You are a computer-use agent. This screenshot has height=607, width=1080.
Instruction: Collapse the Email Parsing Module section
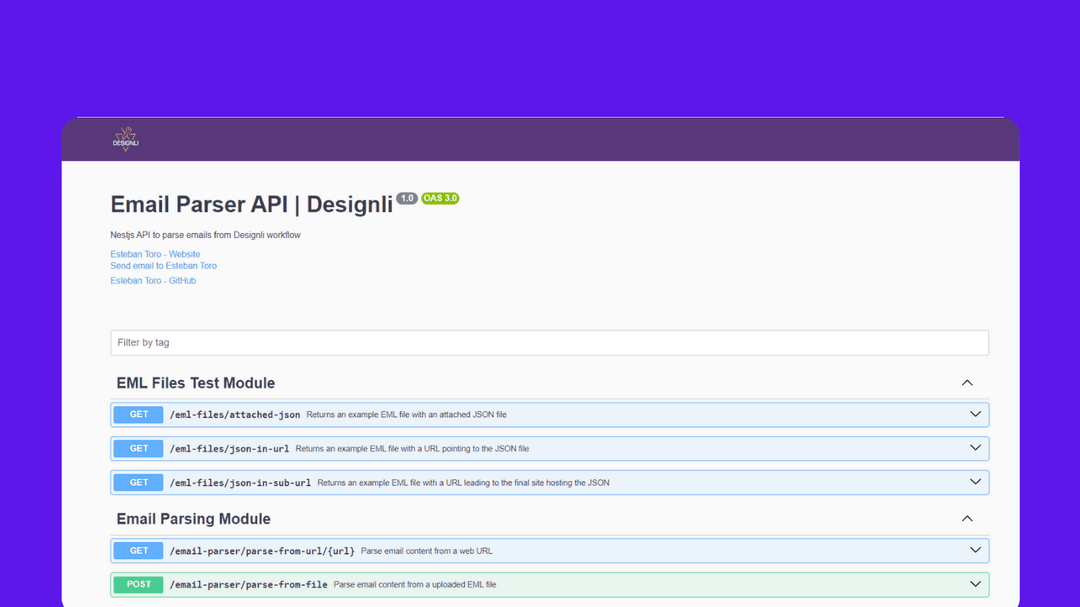coord(967,519)
